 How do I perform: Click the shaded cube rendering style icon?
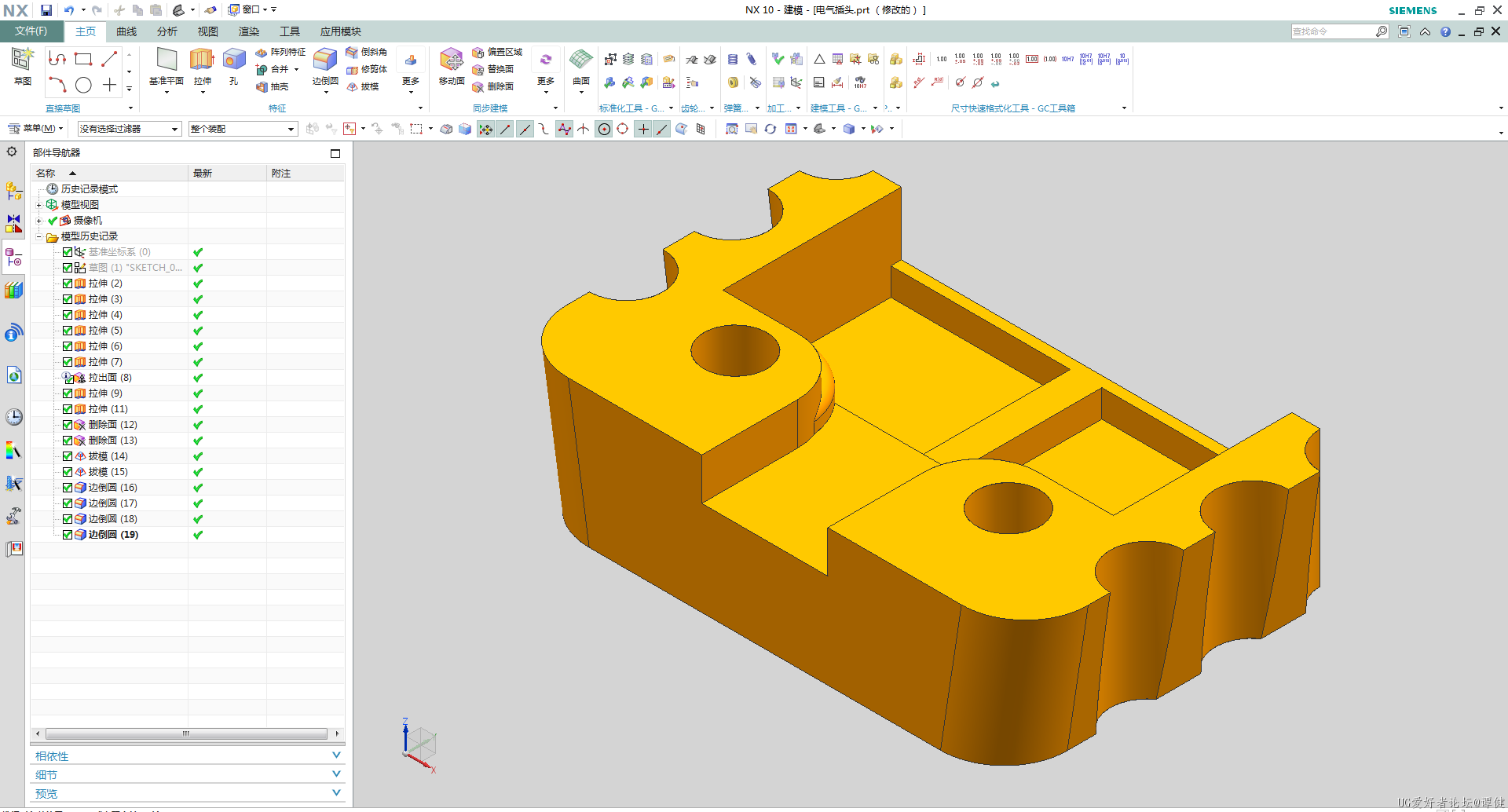(849, 129)
